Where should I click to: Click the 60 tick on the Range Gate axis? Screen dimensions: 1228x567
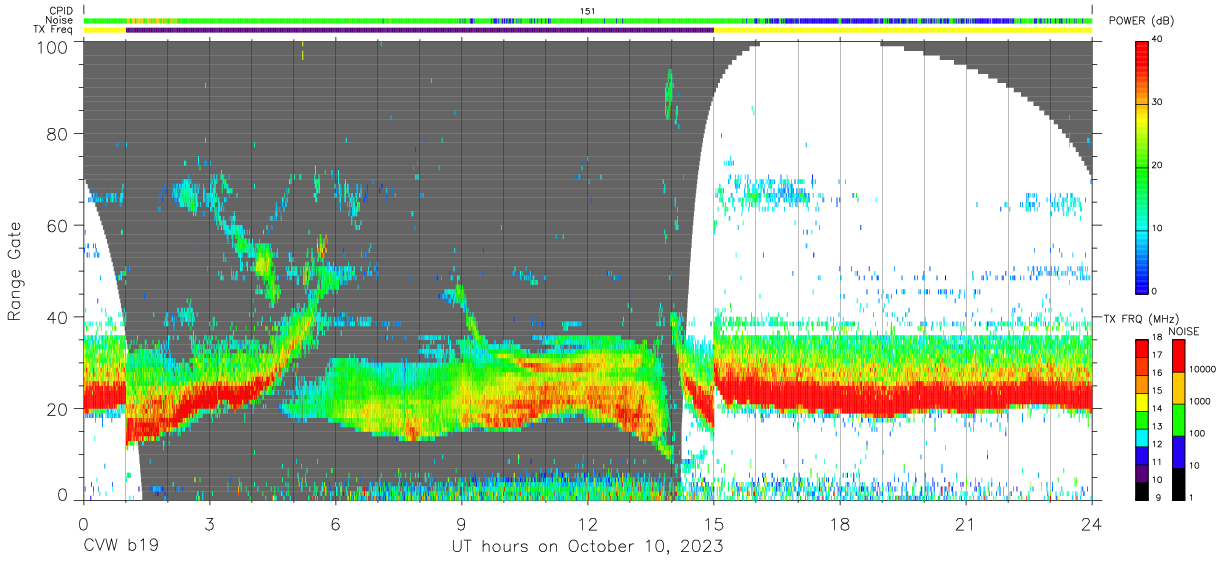[x=58, y=225]
